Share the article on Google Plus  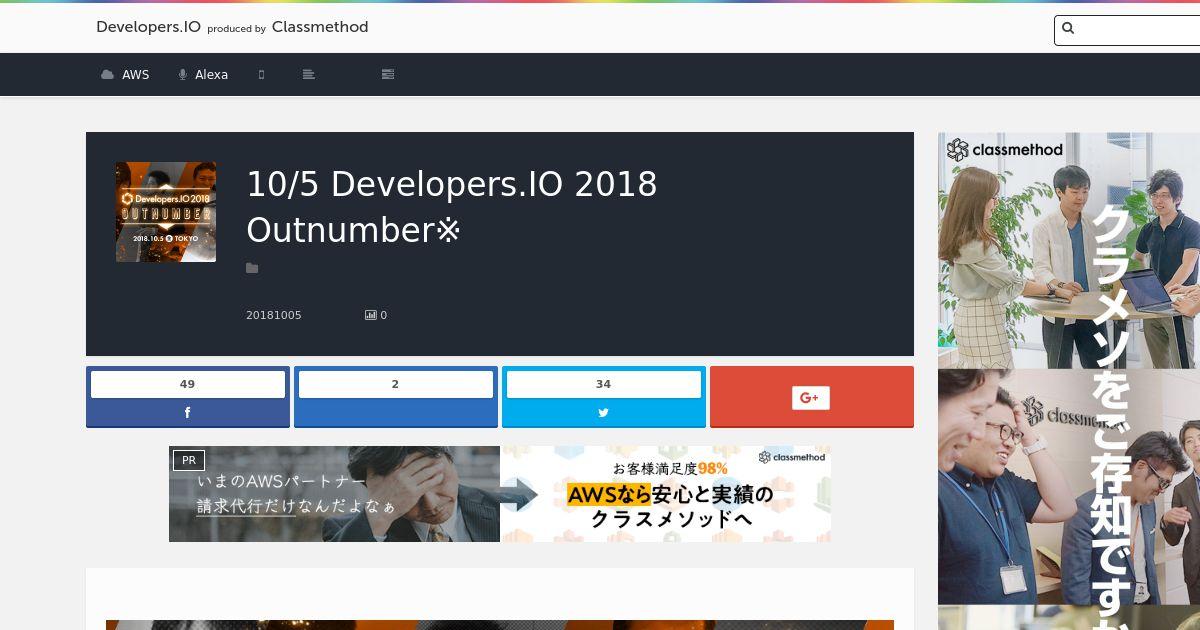pos(812,397)
